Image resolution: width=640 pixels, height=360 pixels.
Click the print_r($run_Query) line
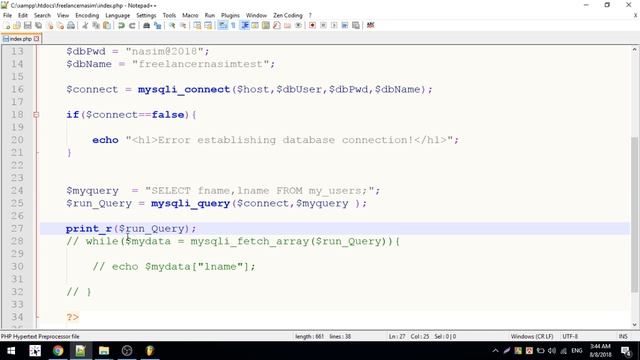131,229
